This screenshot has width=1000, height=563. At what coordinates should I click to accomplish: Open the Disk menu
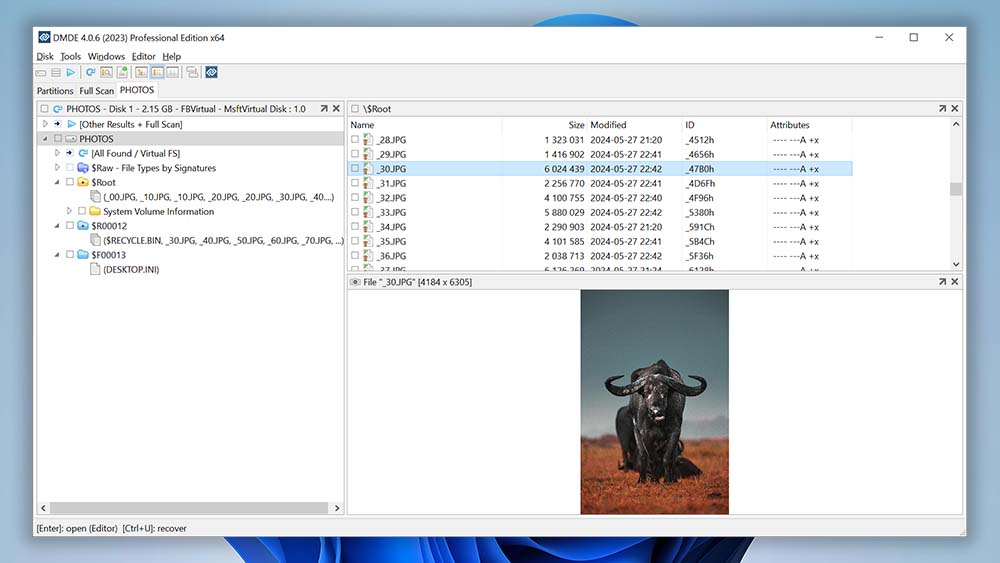click(45, 56)
